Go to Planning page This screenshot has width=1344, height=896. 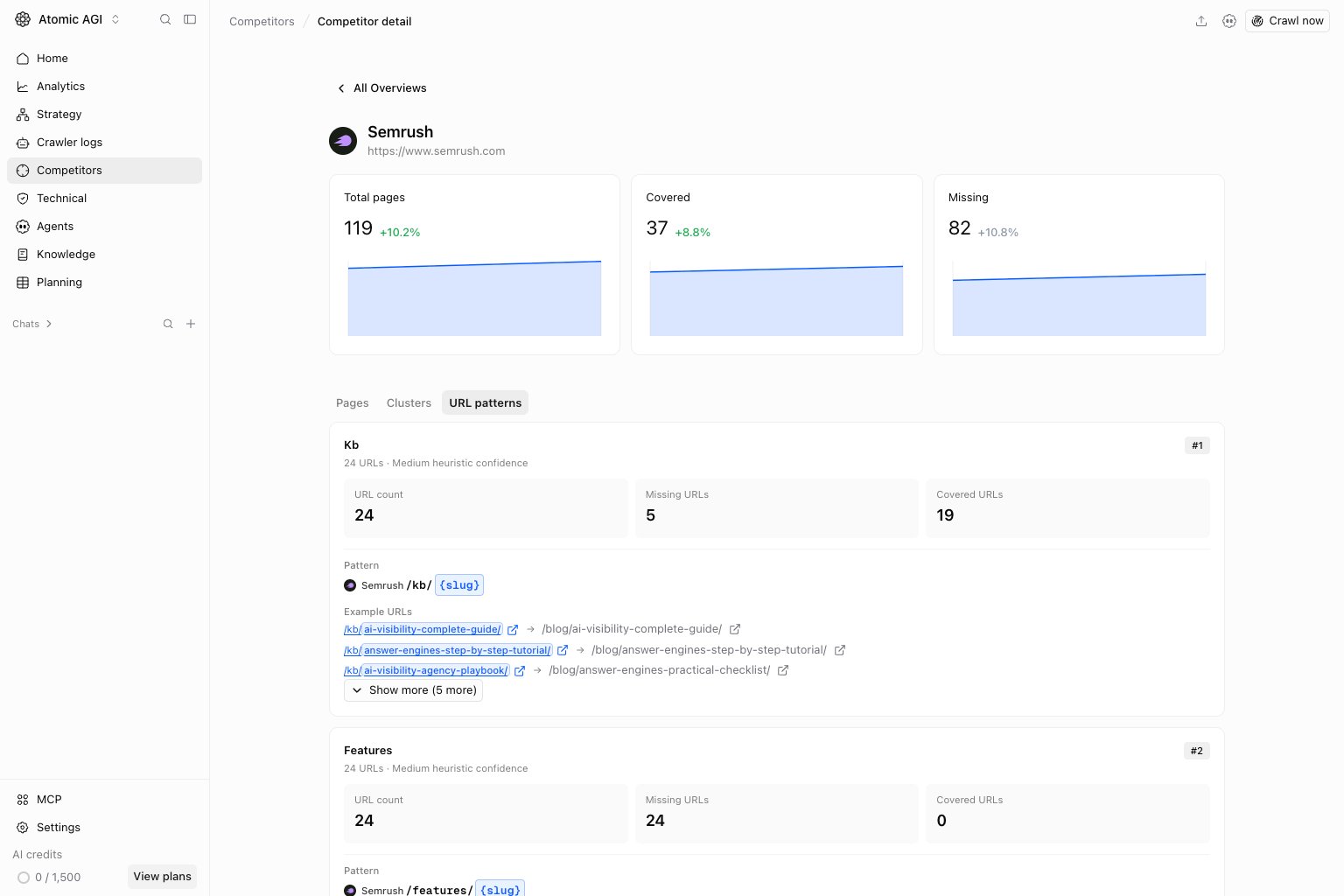pos(104,283)
